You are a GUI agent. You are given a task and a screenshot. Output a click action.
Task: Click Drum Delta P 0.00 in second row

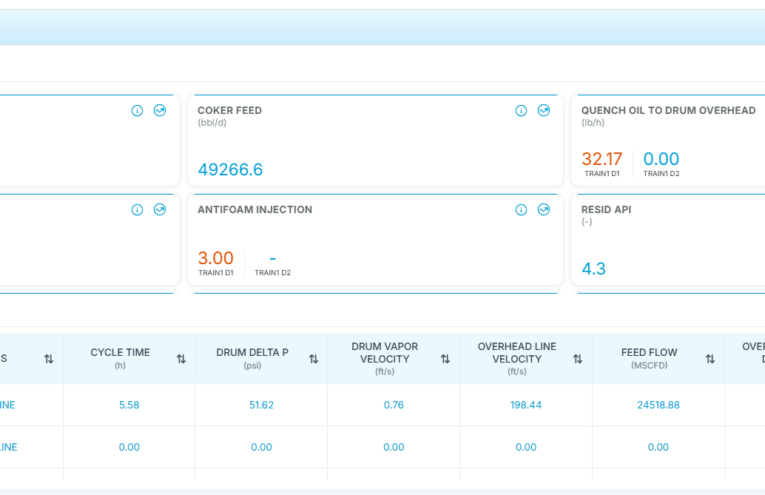click(x=262, y=447)
